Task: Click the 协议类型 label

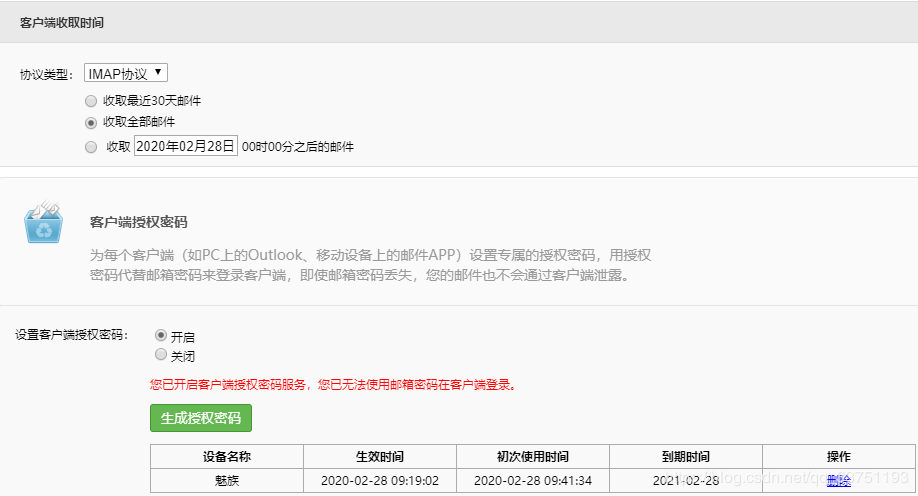Action: pos(47,74)
